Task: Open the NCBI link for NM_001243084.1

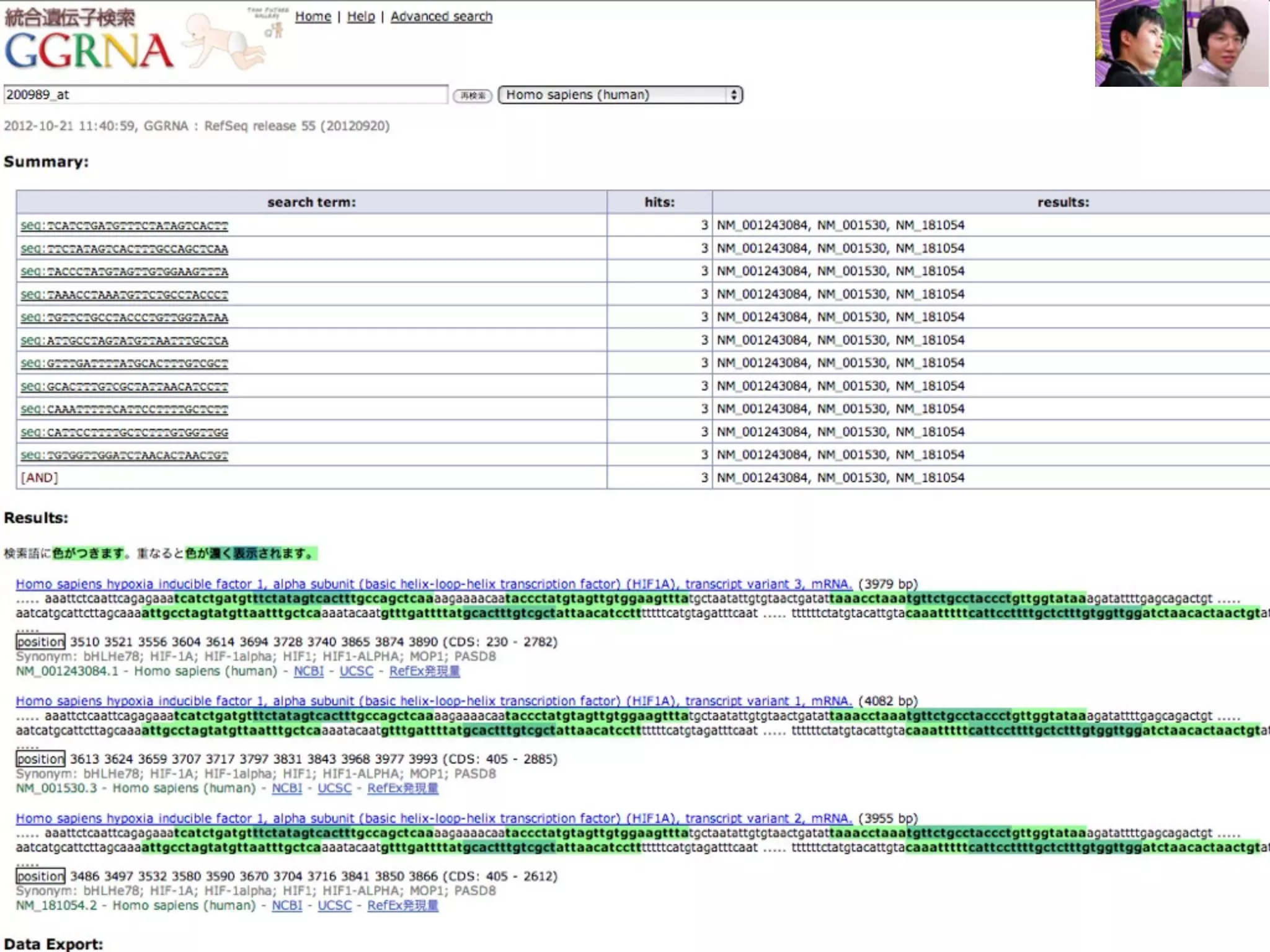Action: [308, 671]
